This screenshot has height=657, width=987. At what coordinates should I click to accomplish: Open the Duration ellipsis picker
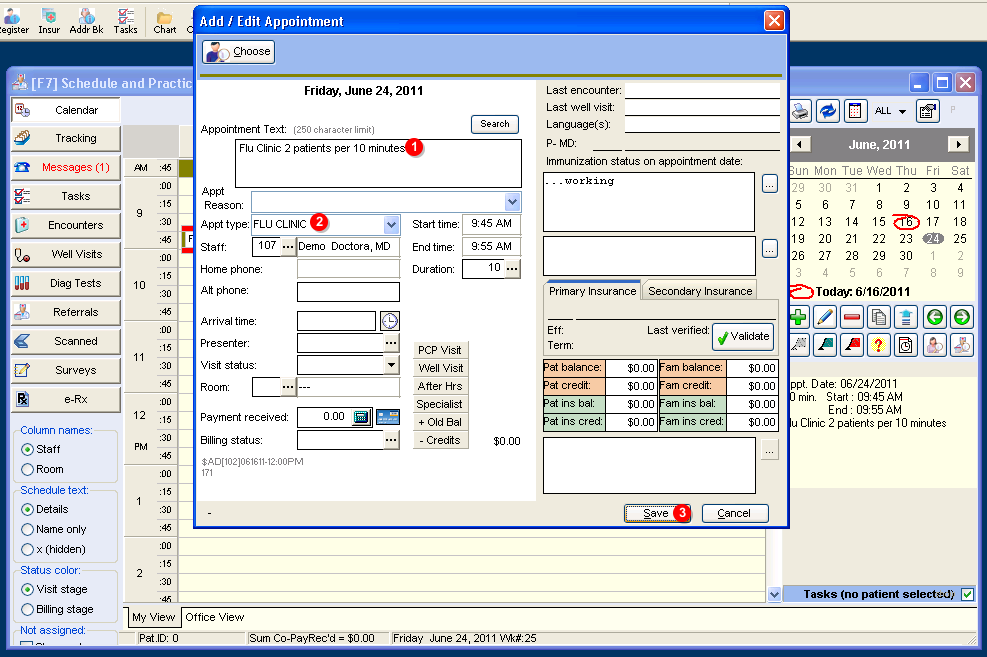[x=512, y=269]
